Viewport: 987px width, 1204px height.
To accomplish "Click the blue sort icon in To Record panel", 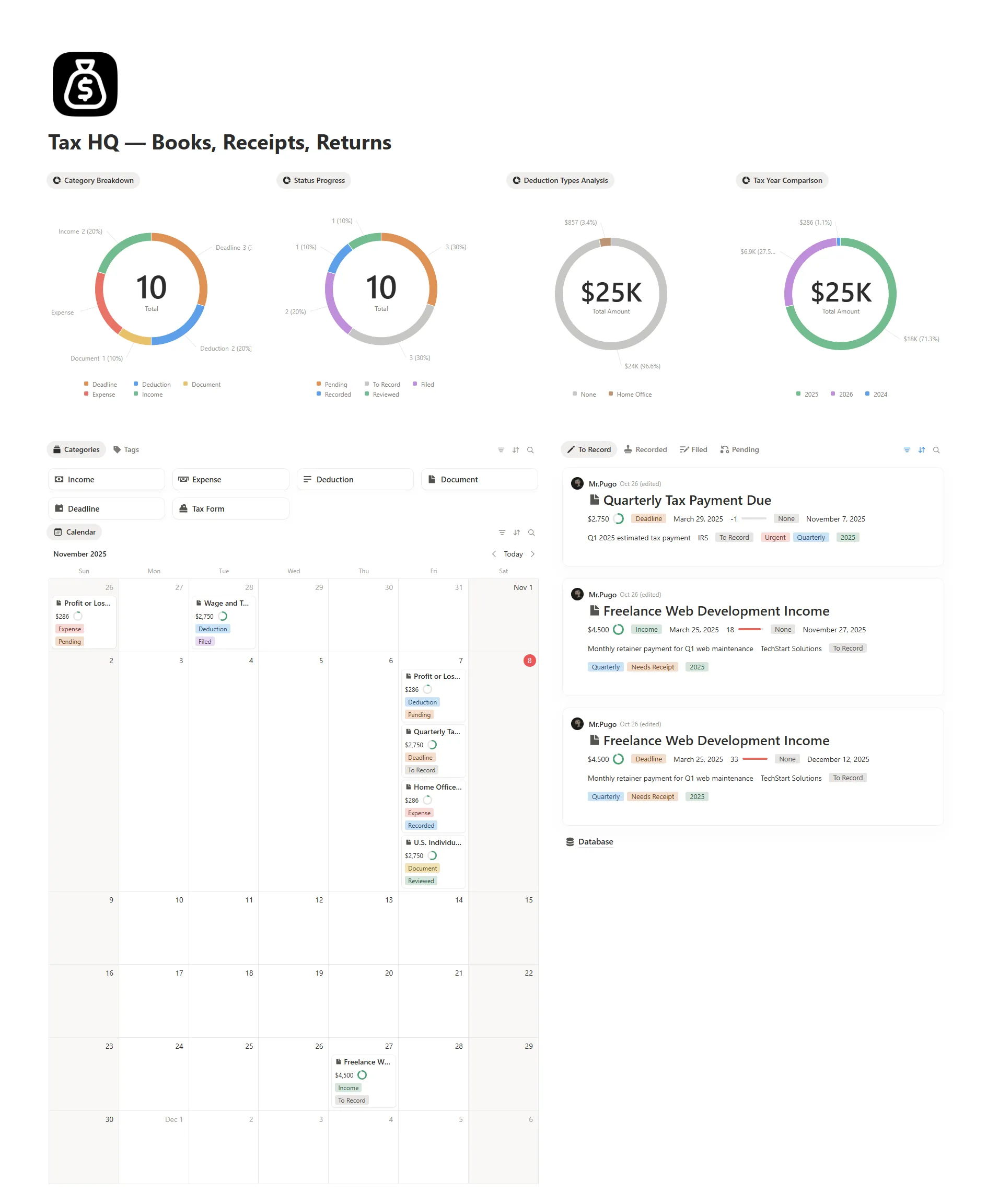I will (x=921, y=450).
